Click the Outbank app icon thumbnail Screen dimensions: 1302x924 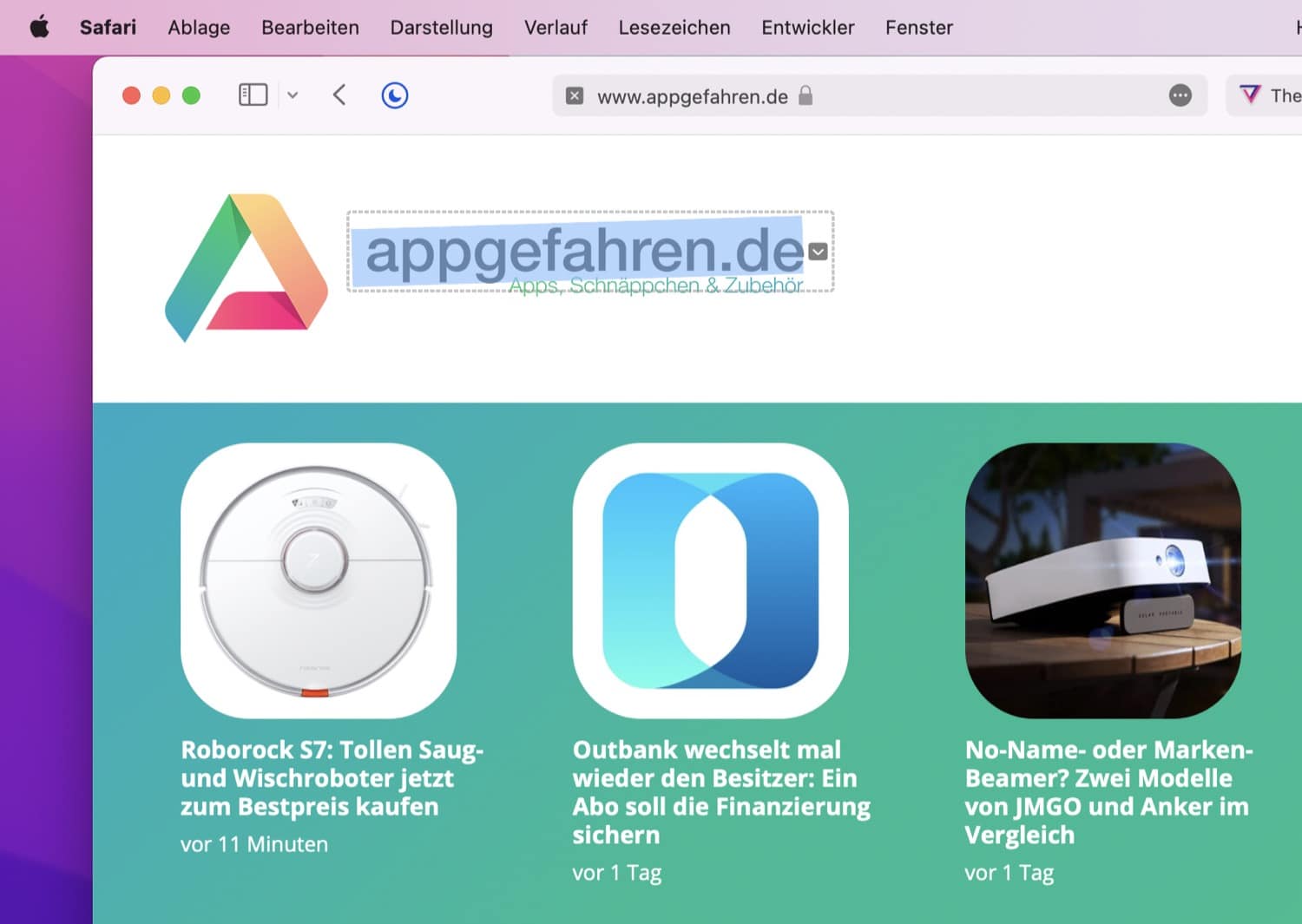[710, 580]
